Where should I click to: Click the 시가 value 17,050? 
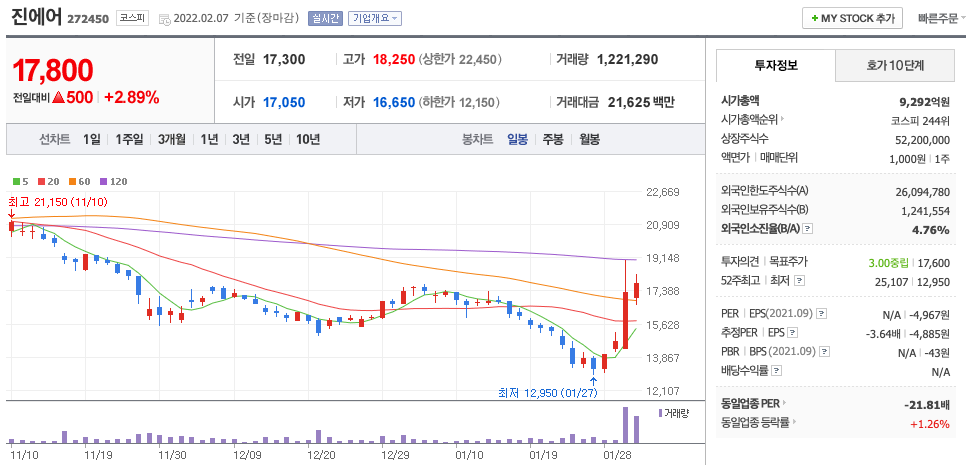coord(284,102)
